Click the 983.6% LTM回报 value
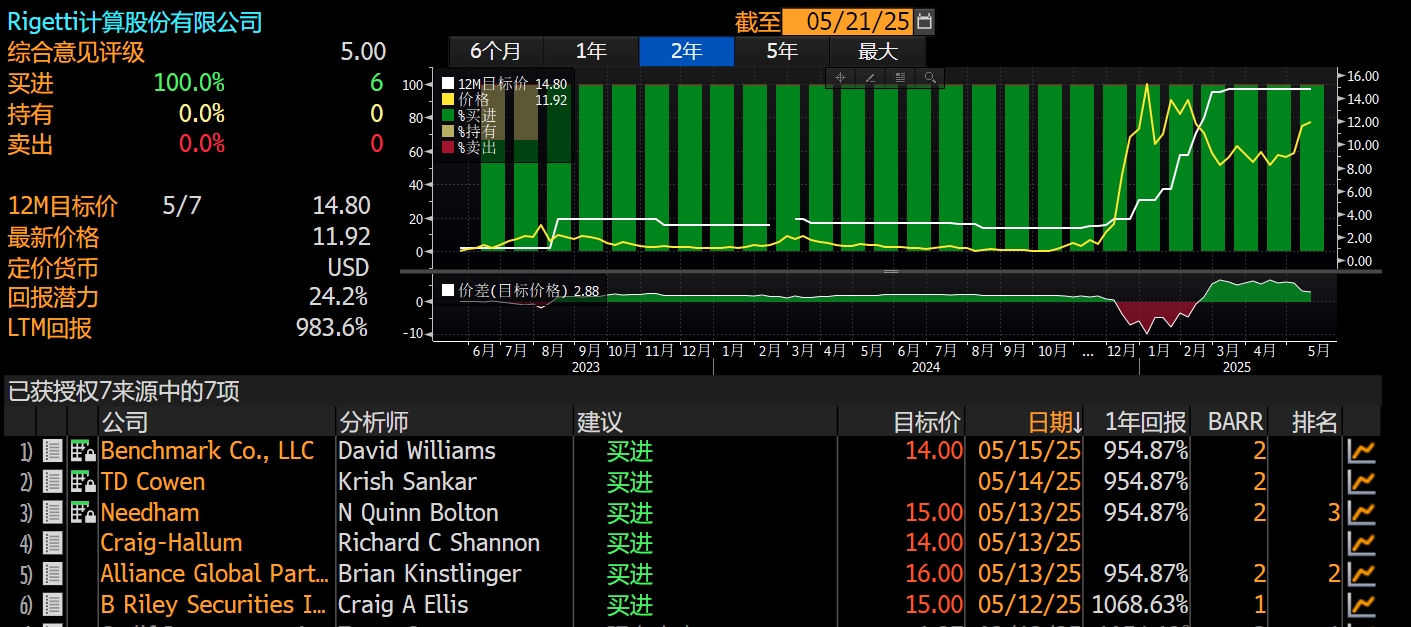This screenshot has height=627, width=1411. (x=332, y=328)
